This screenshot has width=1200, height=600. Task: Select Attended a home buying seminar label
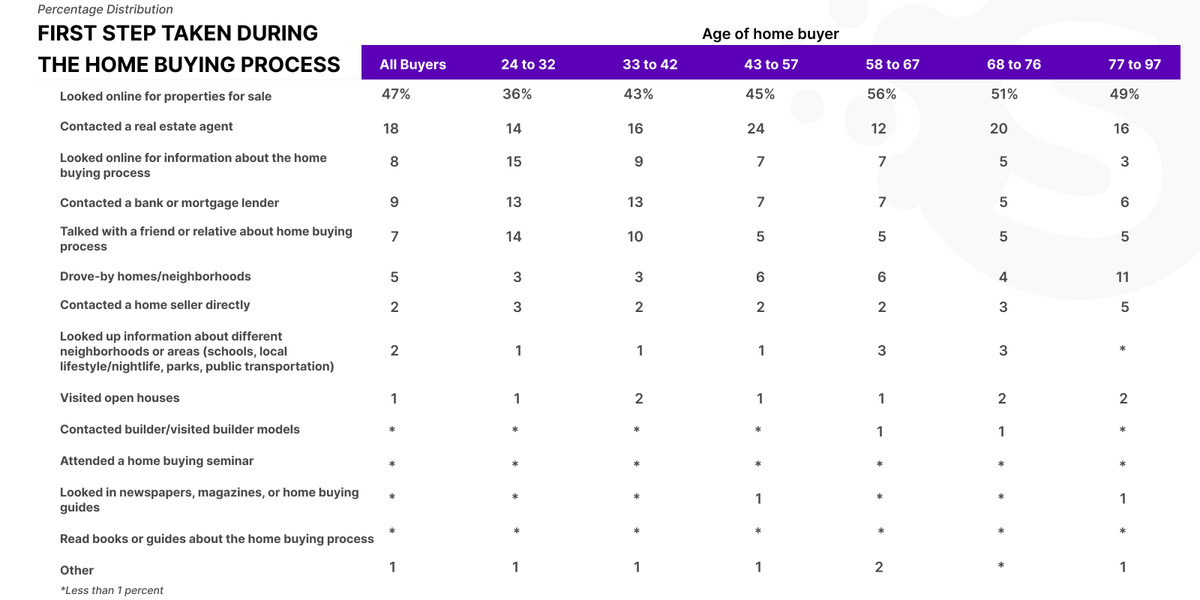pyautogui.click(x=157, y=461)
